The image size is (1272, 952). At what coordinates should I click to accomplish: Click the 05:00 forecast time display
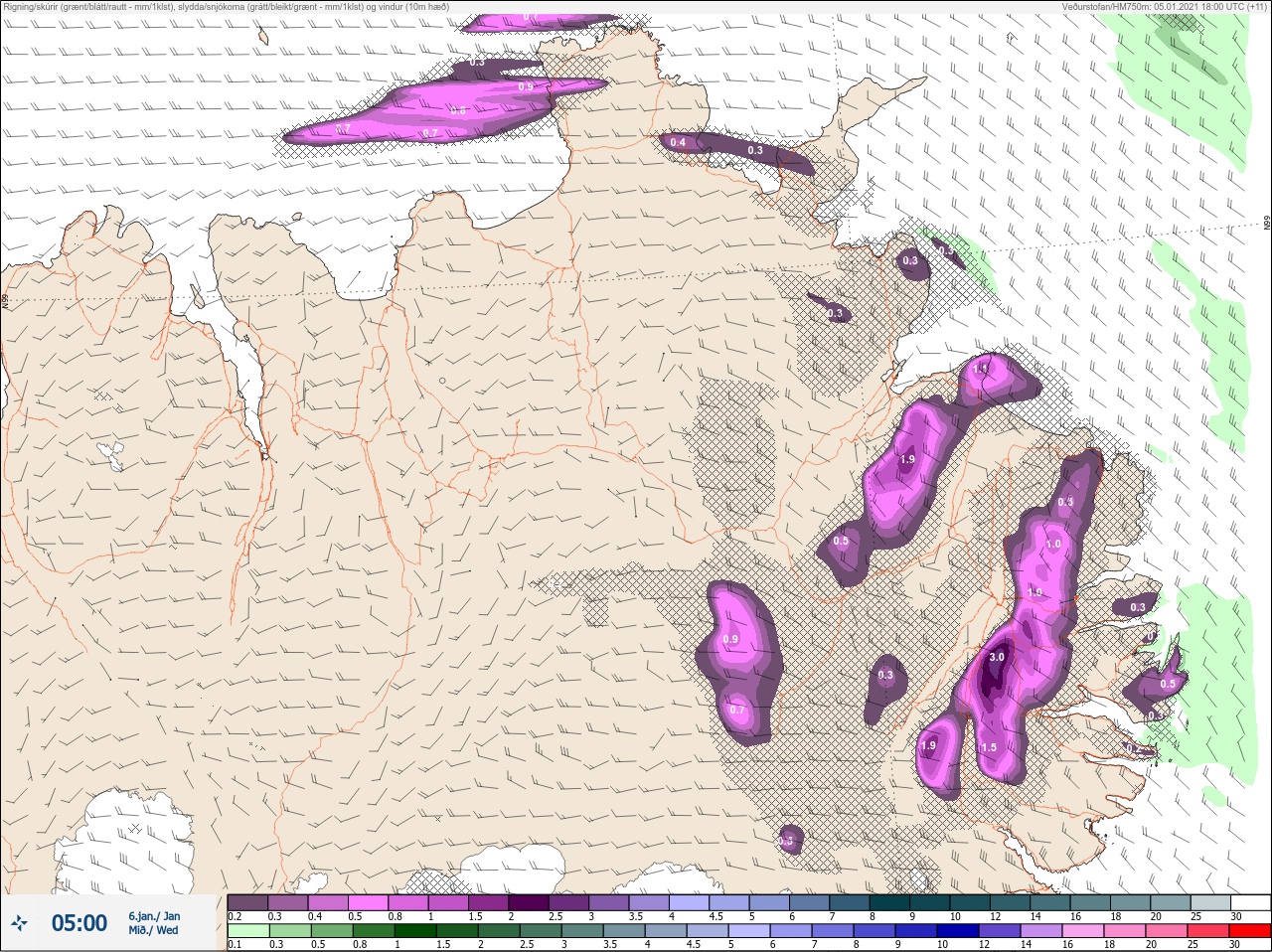(x=79, y=923)
